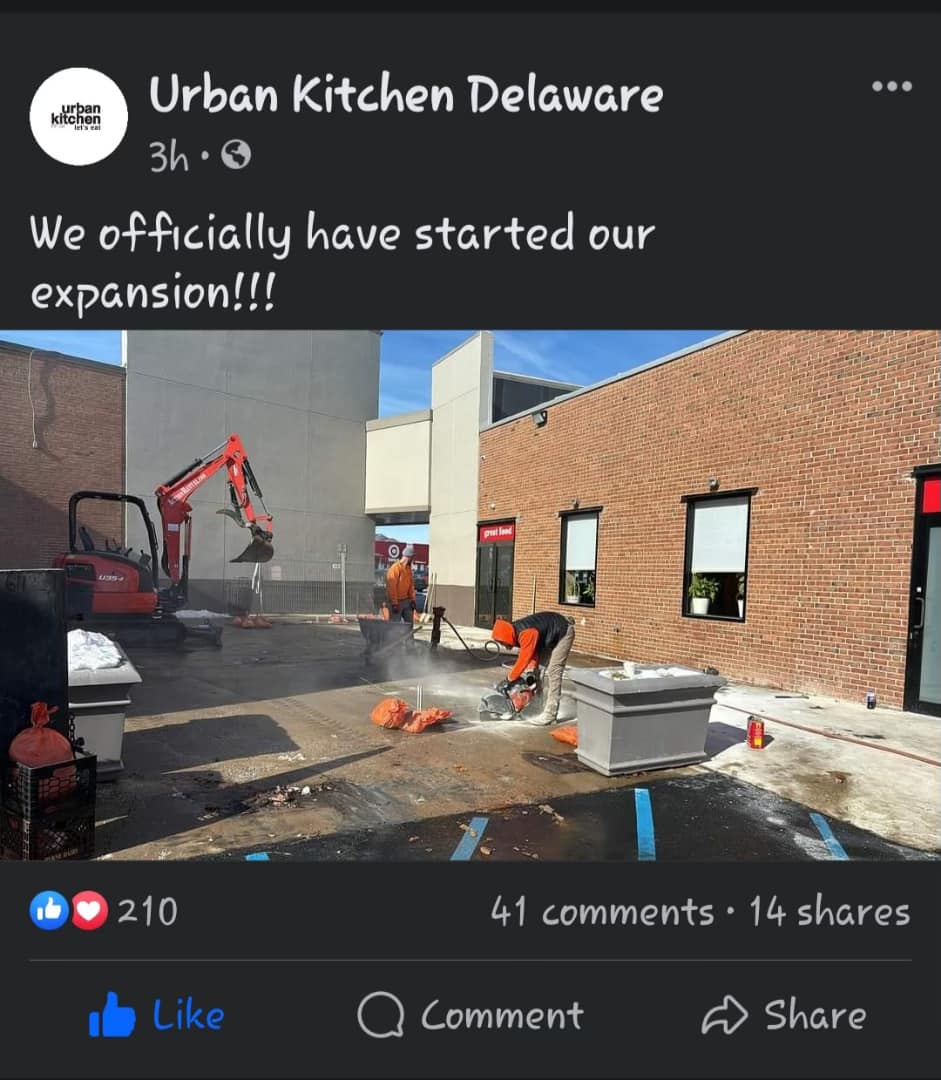Tap the speech bubble Comment icon

380,1015
